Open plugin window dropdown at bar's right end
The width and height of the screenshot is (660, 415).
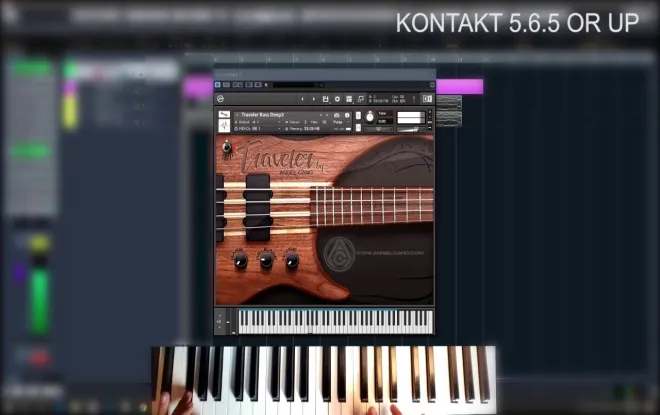pos(432,85)
